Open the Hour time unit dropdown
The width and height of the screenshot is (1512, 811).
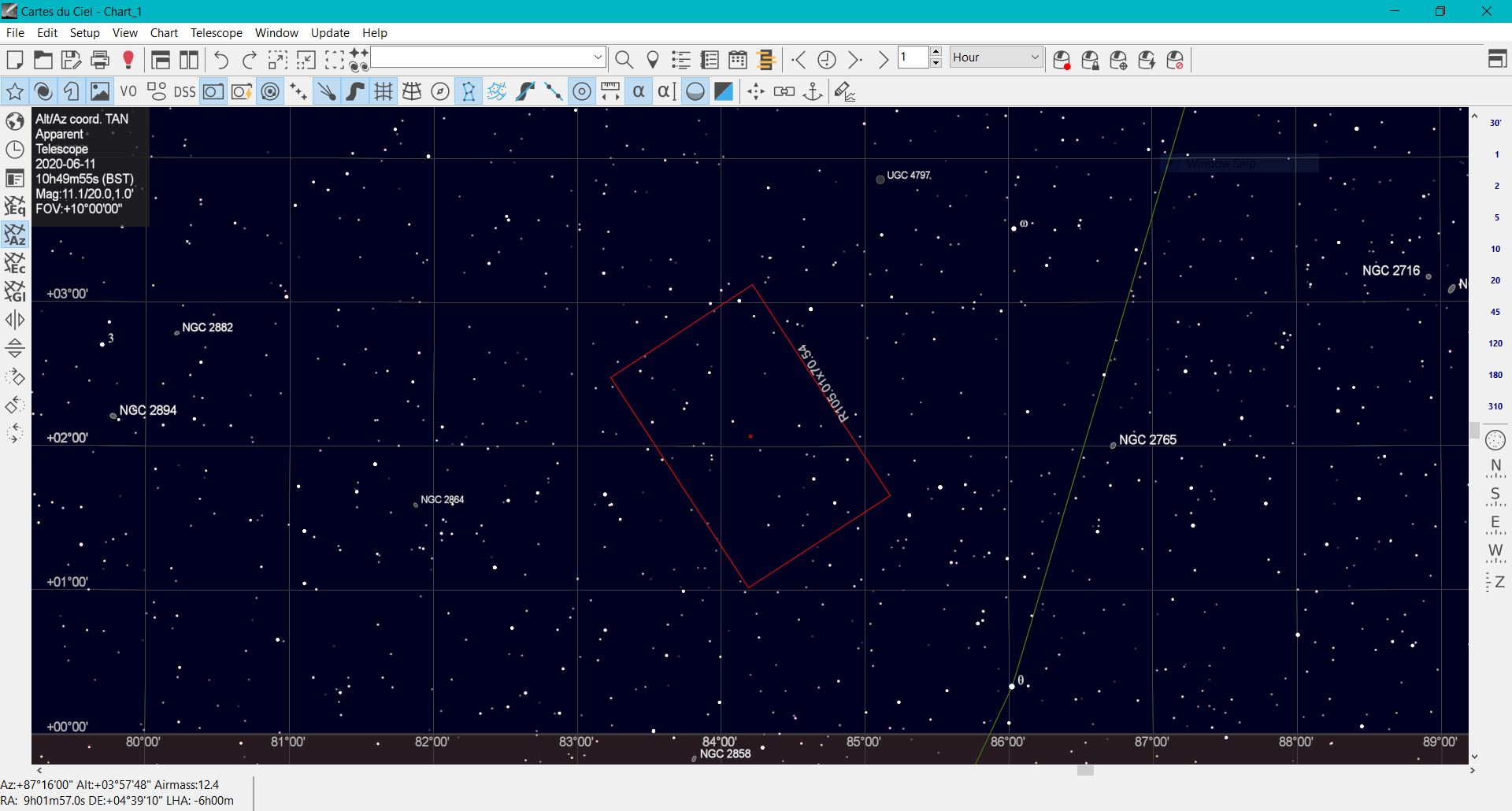pos(996,57)
